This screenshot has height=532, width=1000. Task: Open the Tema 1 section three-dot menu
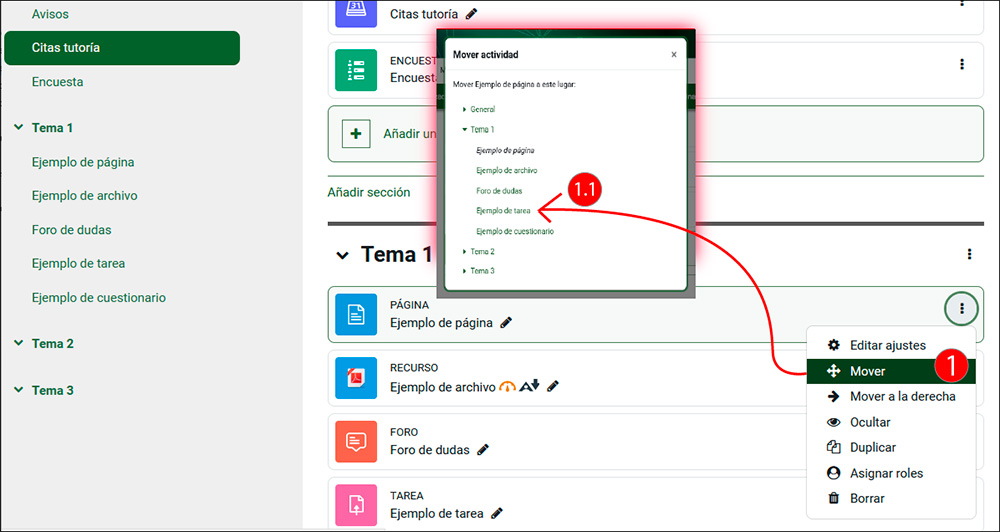click(969, 255)
